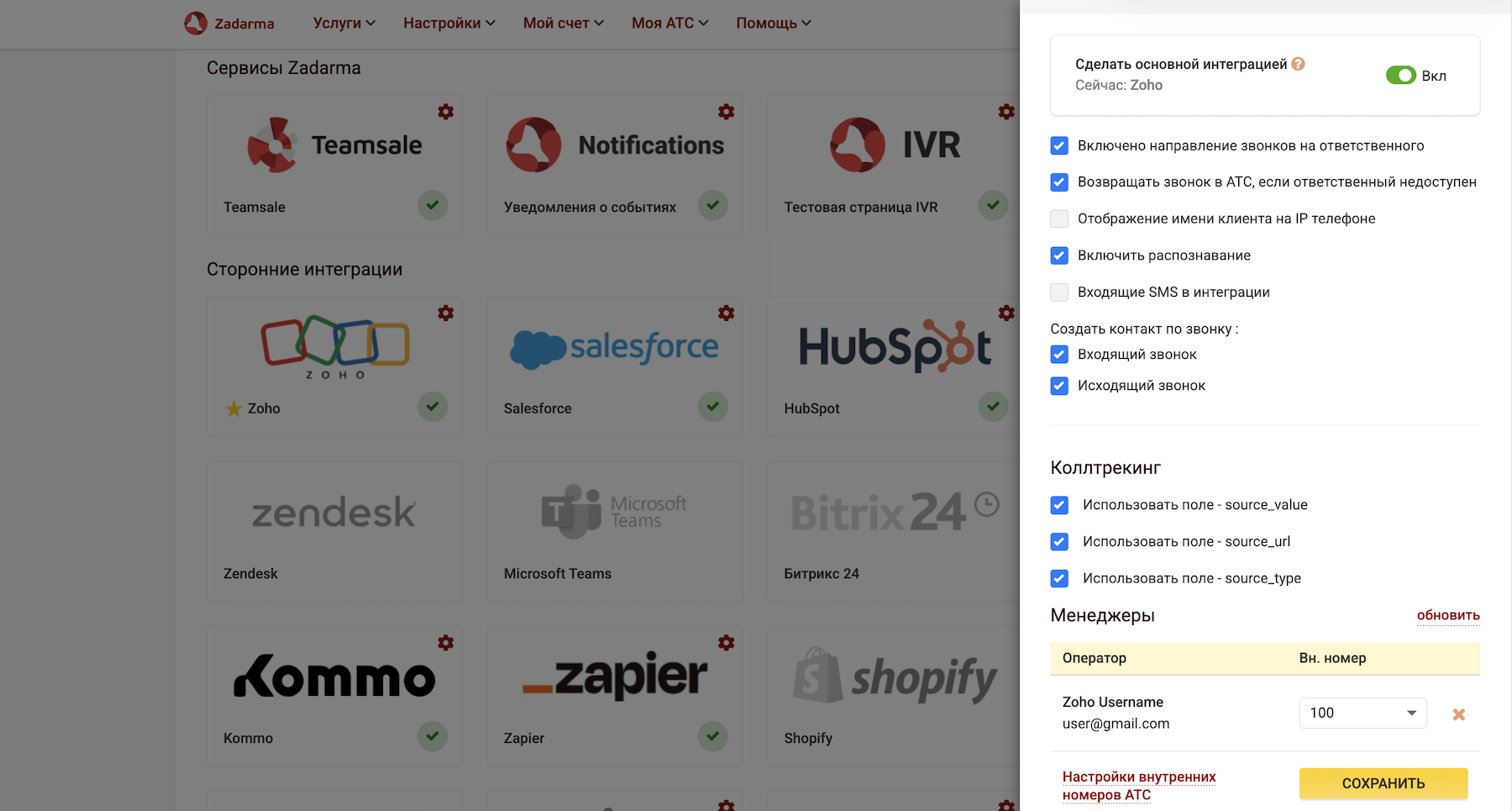Expand the 'Услуги' menu
Viewport: 1512px width, 811px height.
pyautogui.click(x=344, y=23)
